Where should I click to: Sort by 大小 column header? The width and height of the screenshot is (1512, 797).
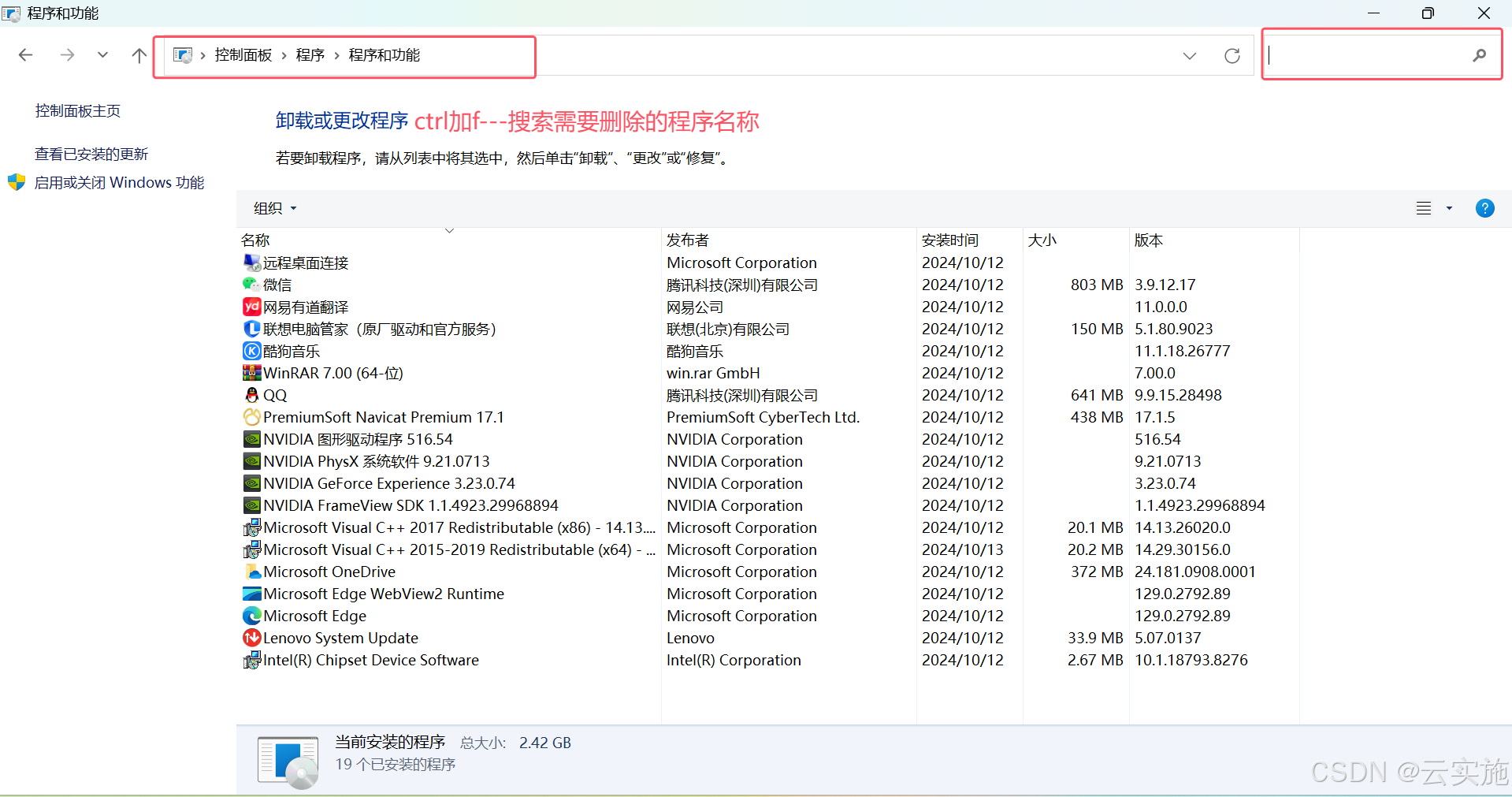click(x=1042, y=240)
